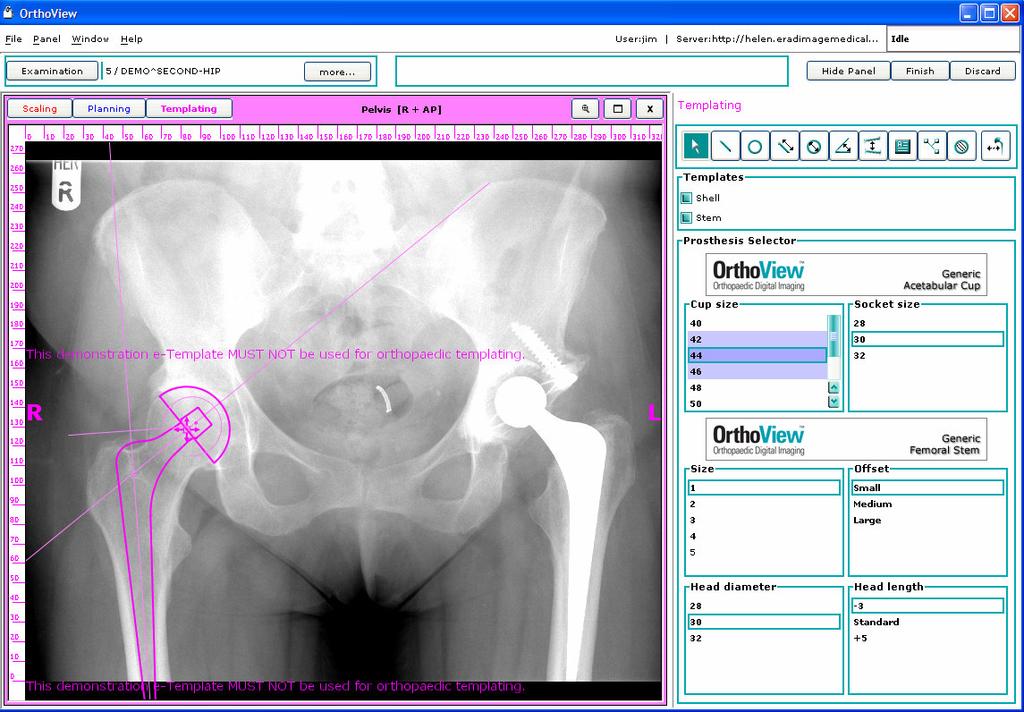Close the Pelvis image panel

(649, 109)
